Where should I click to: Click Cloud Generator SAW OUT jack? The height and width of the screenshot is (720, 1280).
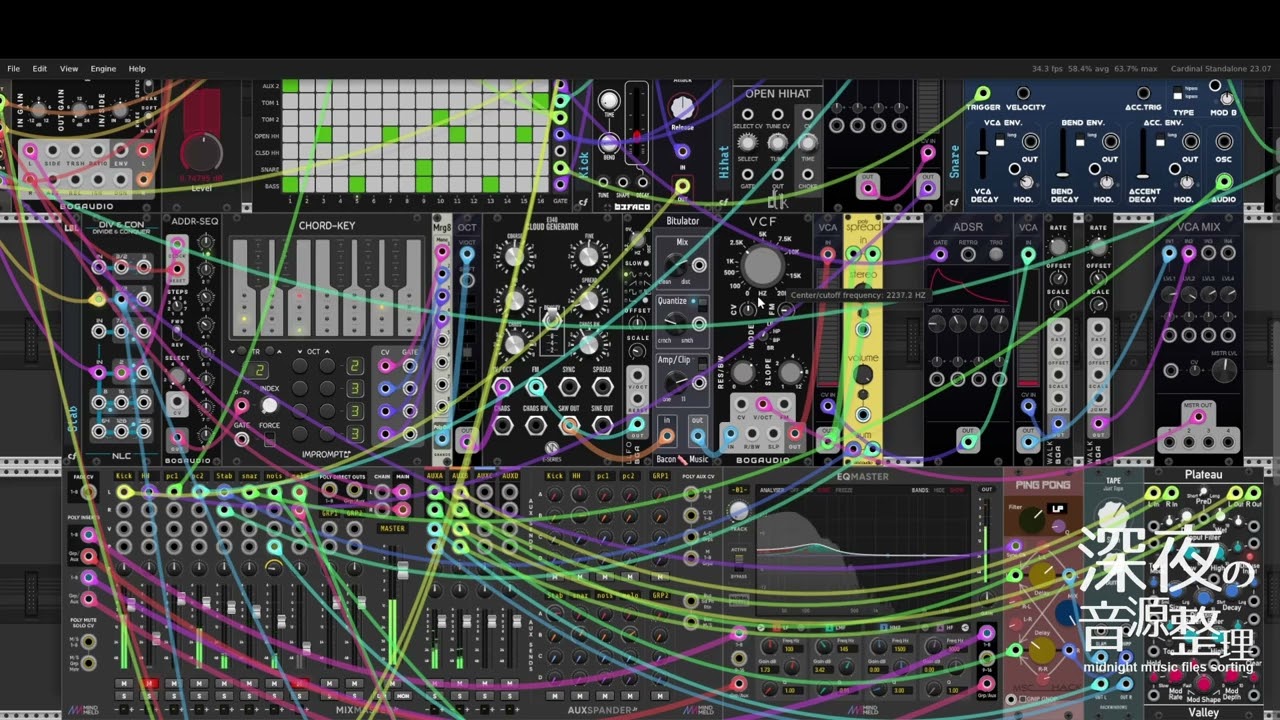pos(569,425)
